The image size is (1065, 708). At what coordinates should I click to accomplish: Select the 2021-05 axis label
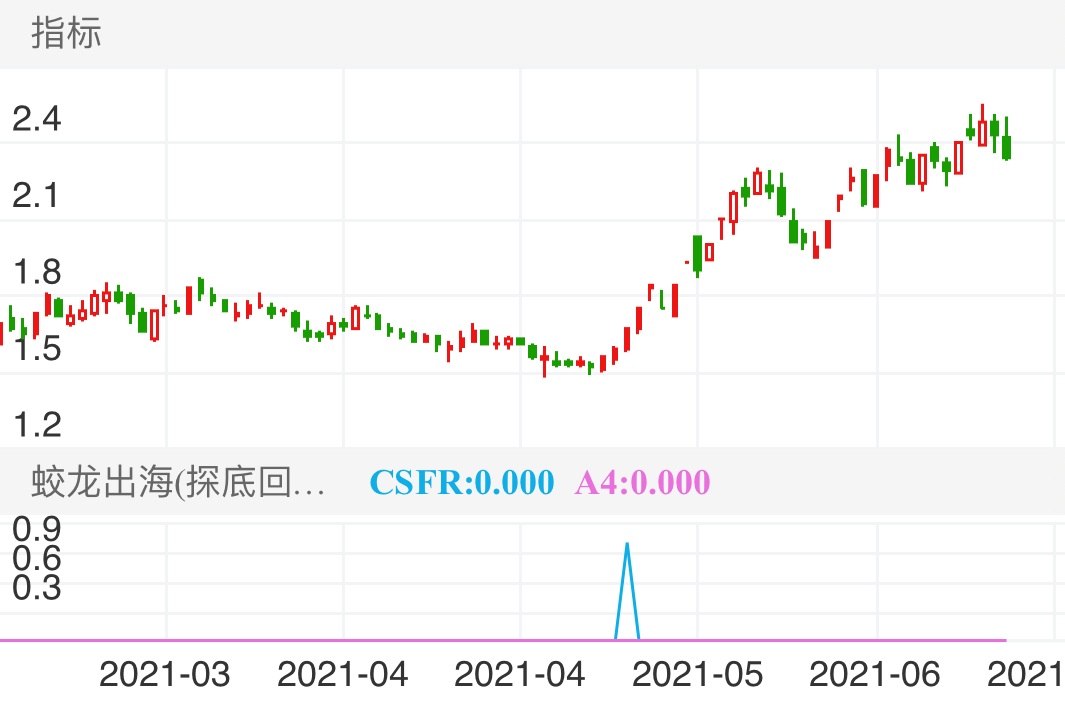697,675
